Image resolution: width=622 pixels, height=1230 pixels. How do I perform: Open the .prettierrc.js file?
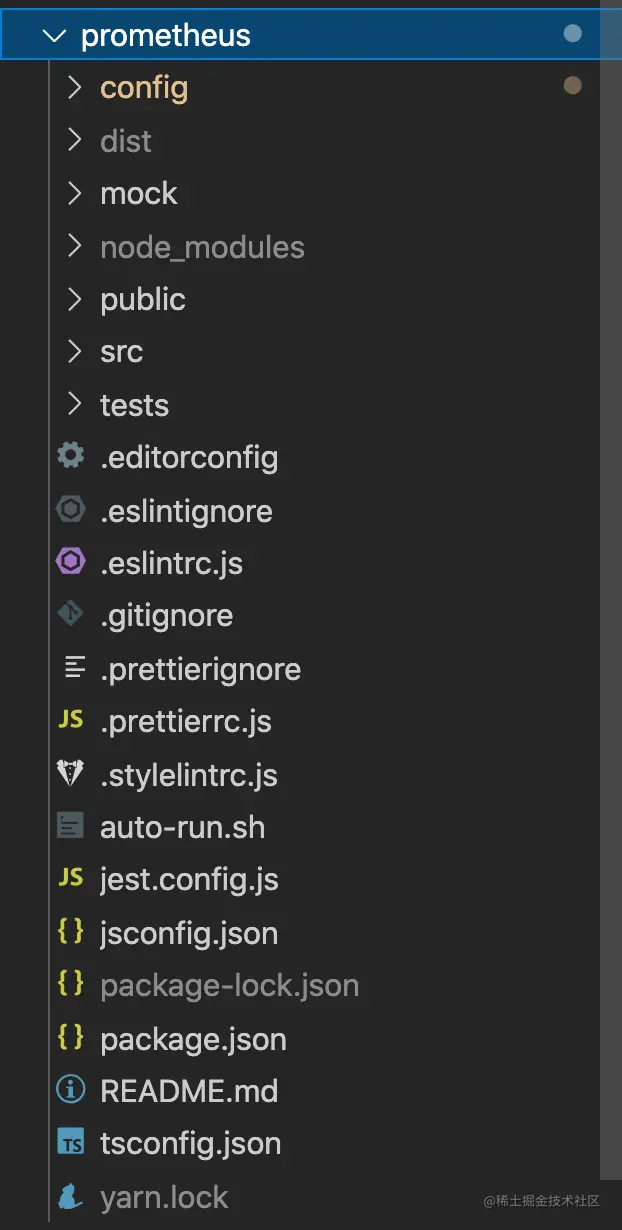[x=186, y=721]
